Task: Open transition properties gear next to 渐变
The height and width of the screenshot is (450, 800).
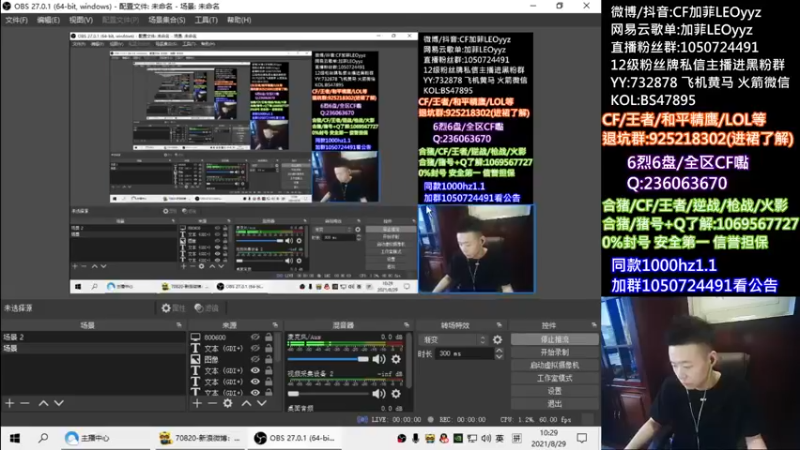Action: pyautogui.click(x=497, y=339)
